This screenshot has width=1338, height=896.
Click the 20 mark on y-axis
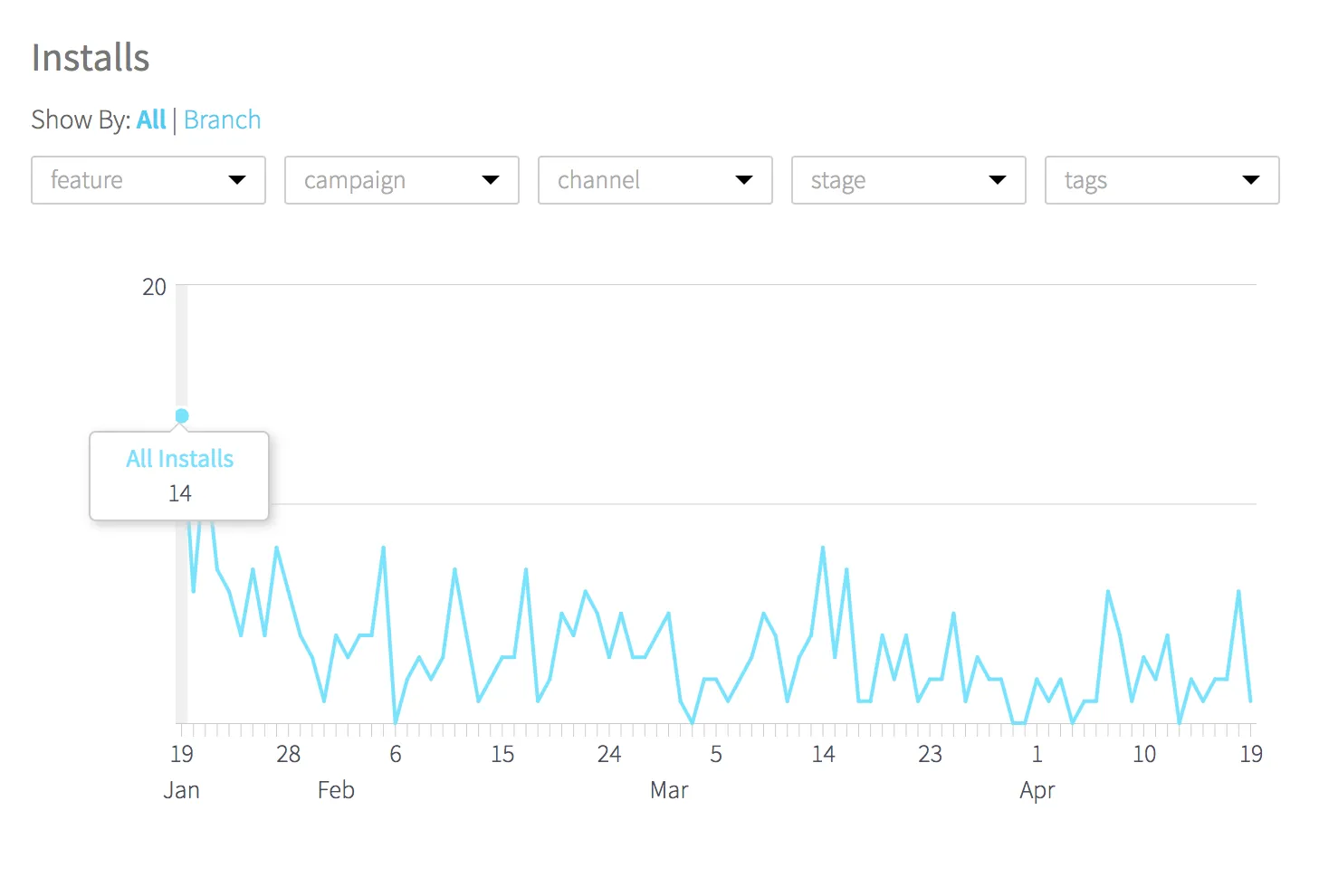tap(154, 287)
